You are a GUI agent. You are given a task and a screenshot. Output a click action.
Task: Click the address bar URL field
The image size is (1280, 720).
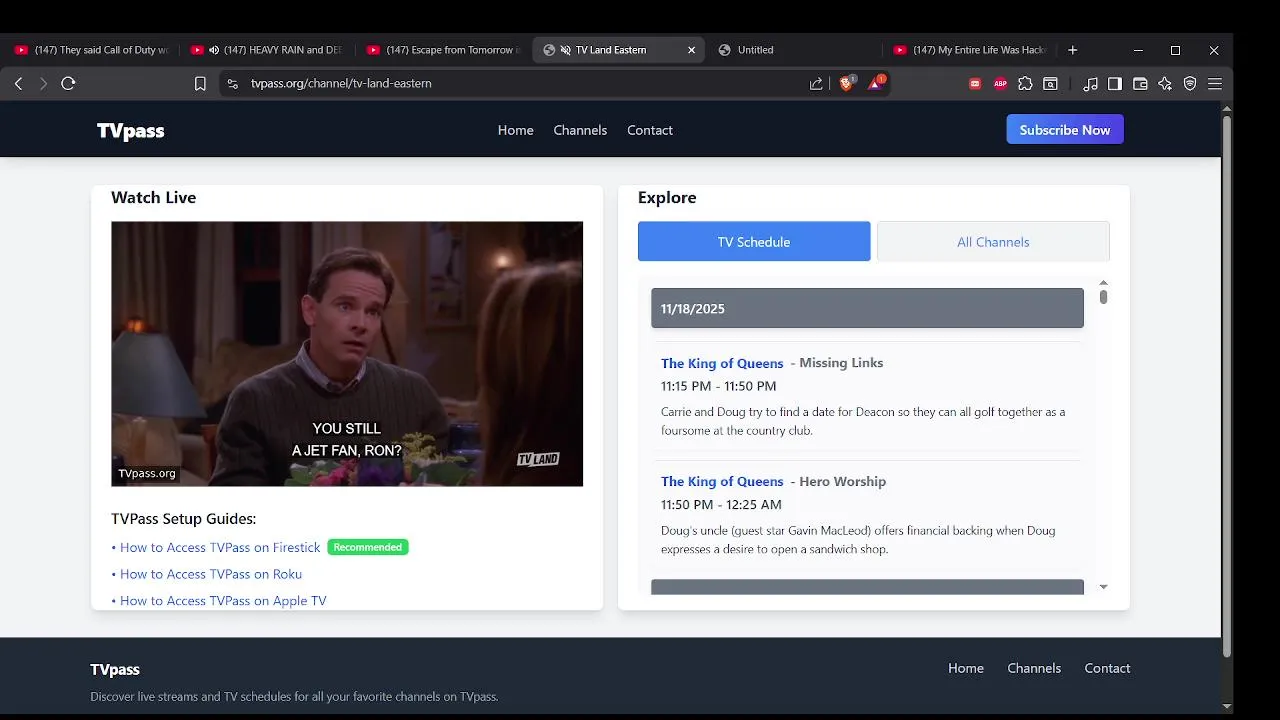pyautogui.click(x=520, y=84)
